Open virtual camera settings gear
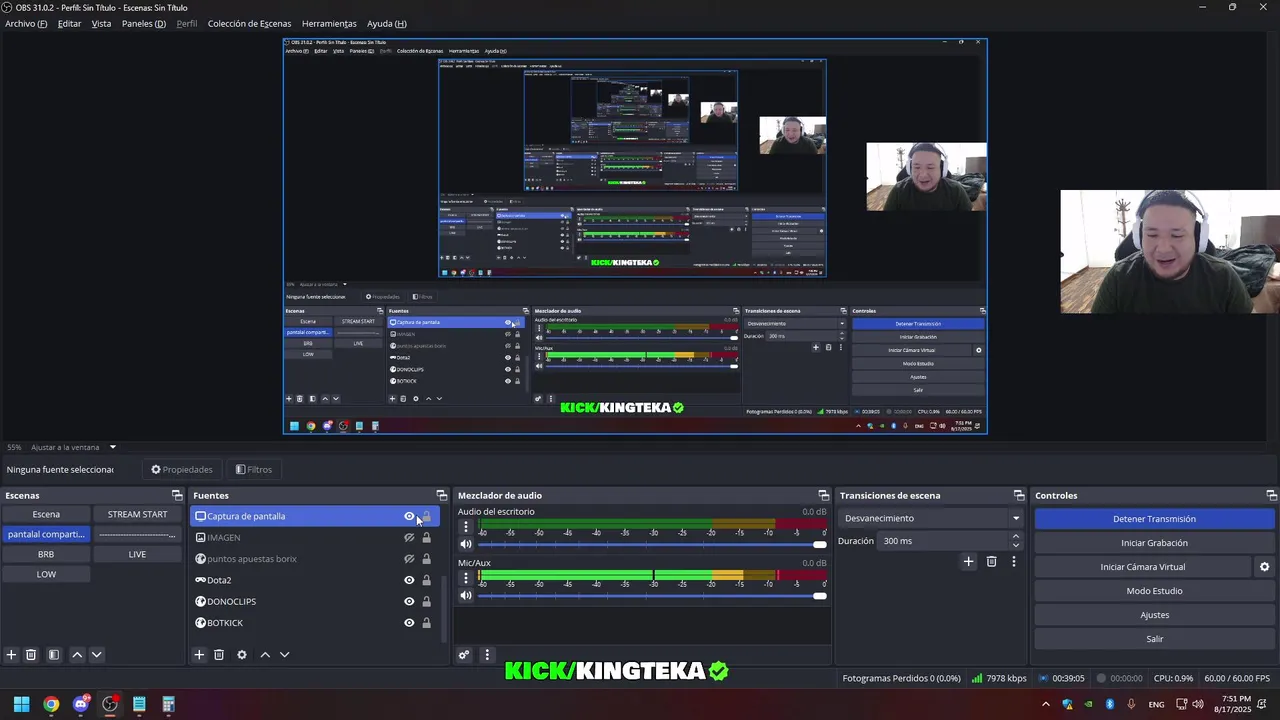This screenshot has width=1280, height=720. point(1264,567)
